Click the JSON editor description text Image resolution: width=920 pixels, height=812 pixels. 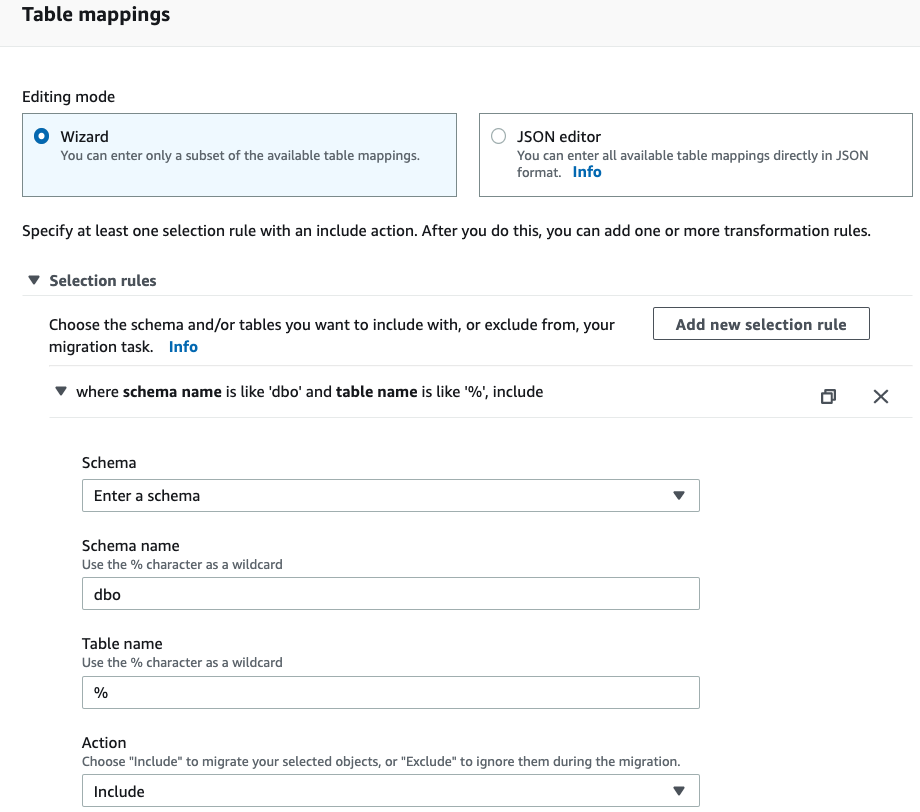(692, 156)
